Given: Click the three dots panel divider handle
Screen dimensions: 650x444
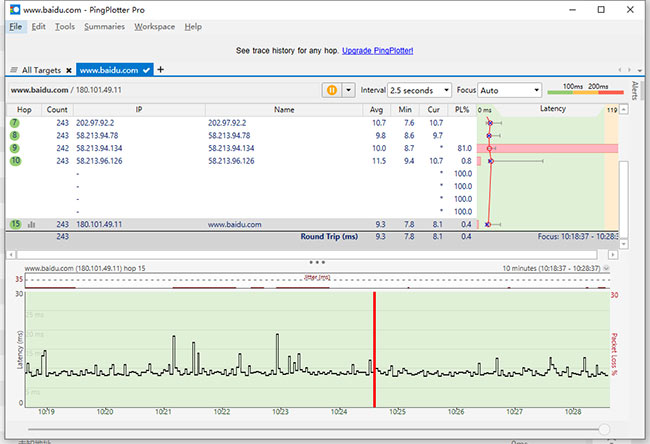Looking at the screenshot, I should click(317, 262).
